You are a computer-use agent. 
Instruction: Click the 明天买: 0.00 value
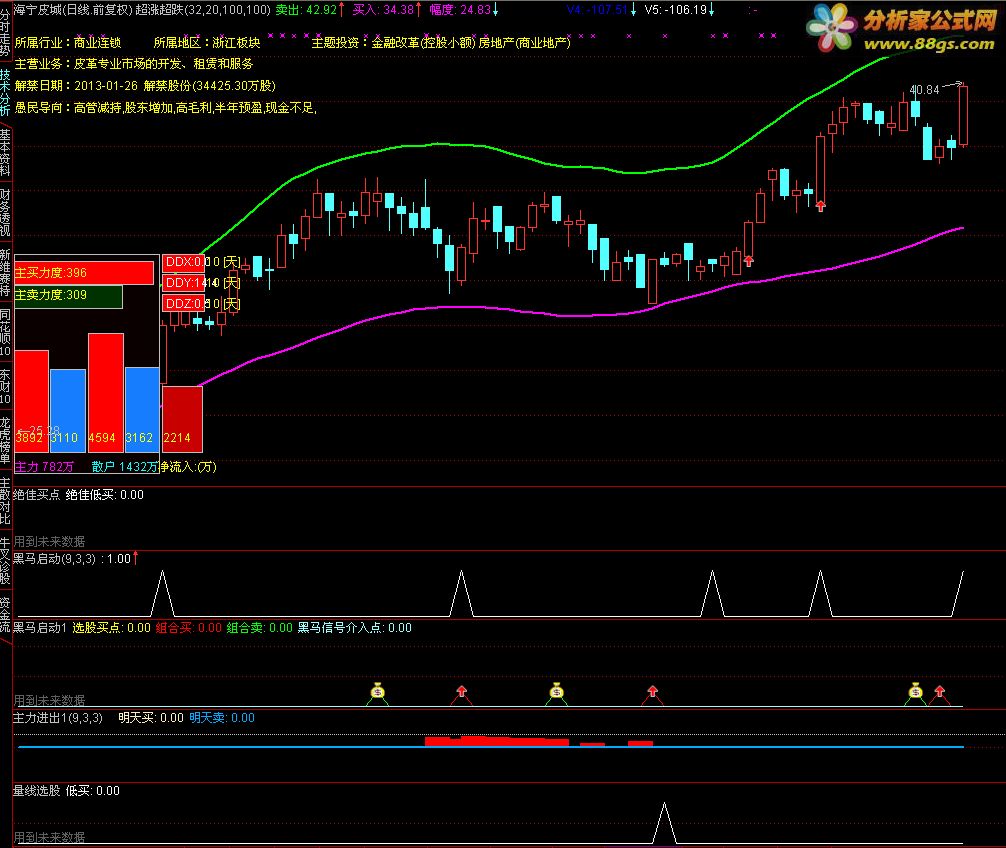coord(151,717)
